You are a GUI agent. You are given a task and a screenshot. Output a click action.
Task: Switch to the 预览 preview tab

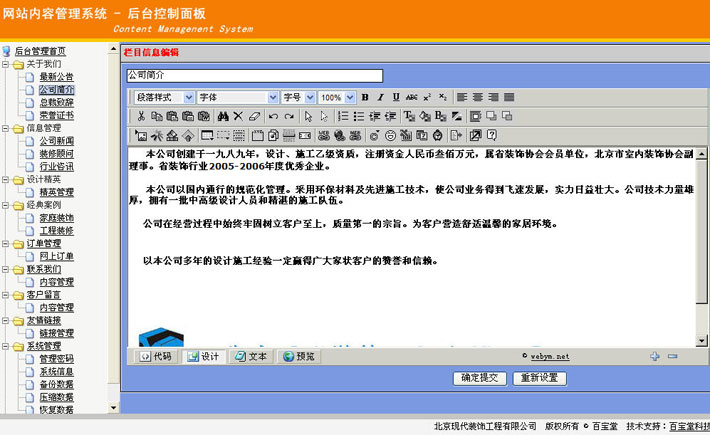298,356
